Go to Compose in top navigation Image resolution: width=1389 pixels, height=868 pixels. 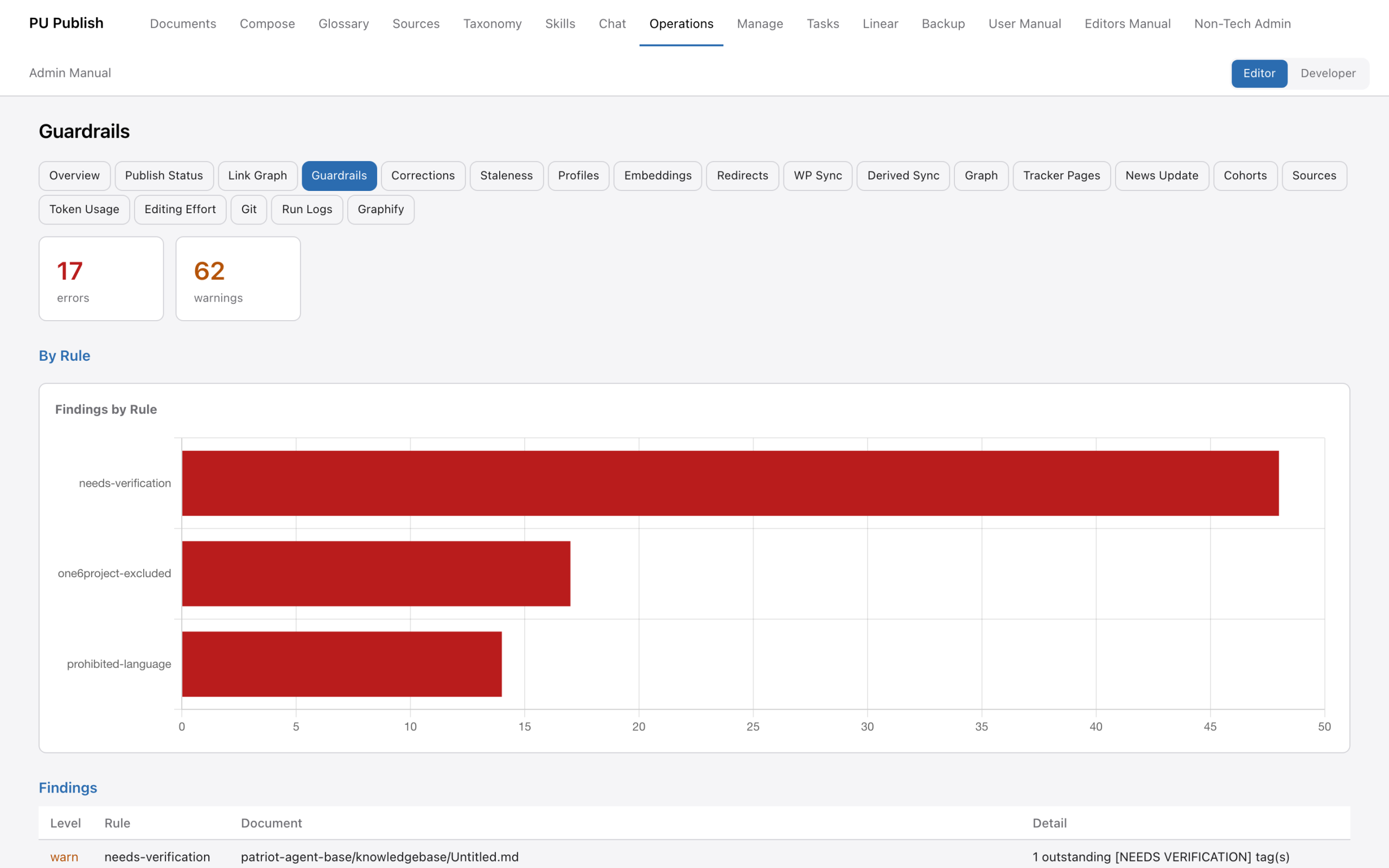click(x=267, y=23)
